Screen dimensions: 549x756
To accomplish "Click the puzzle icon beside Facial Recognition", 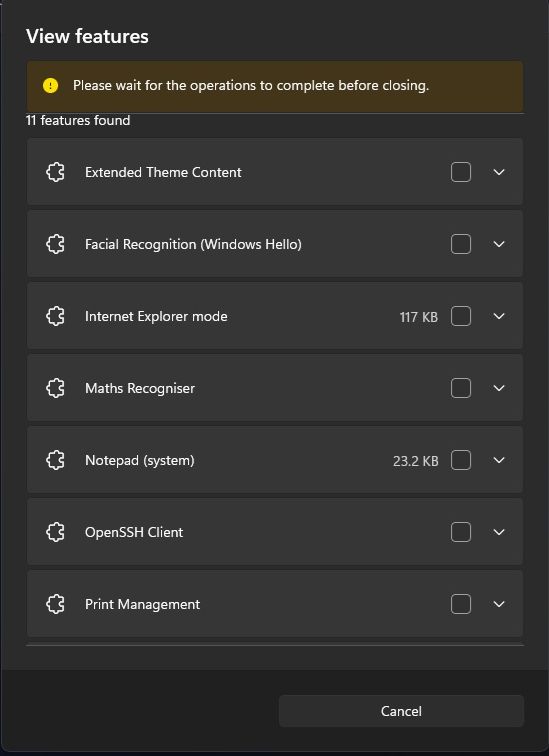I will 55,244.
